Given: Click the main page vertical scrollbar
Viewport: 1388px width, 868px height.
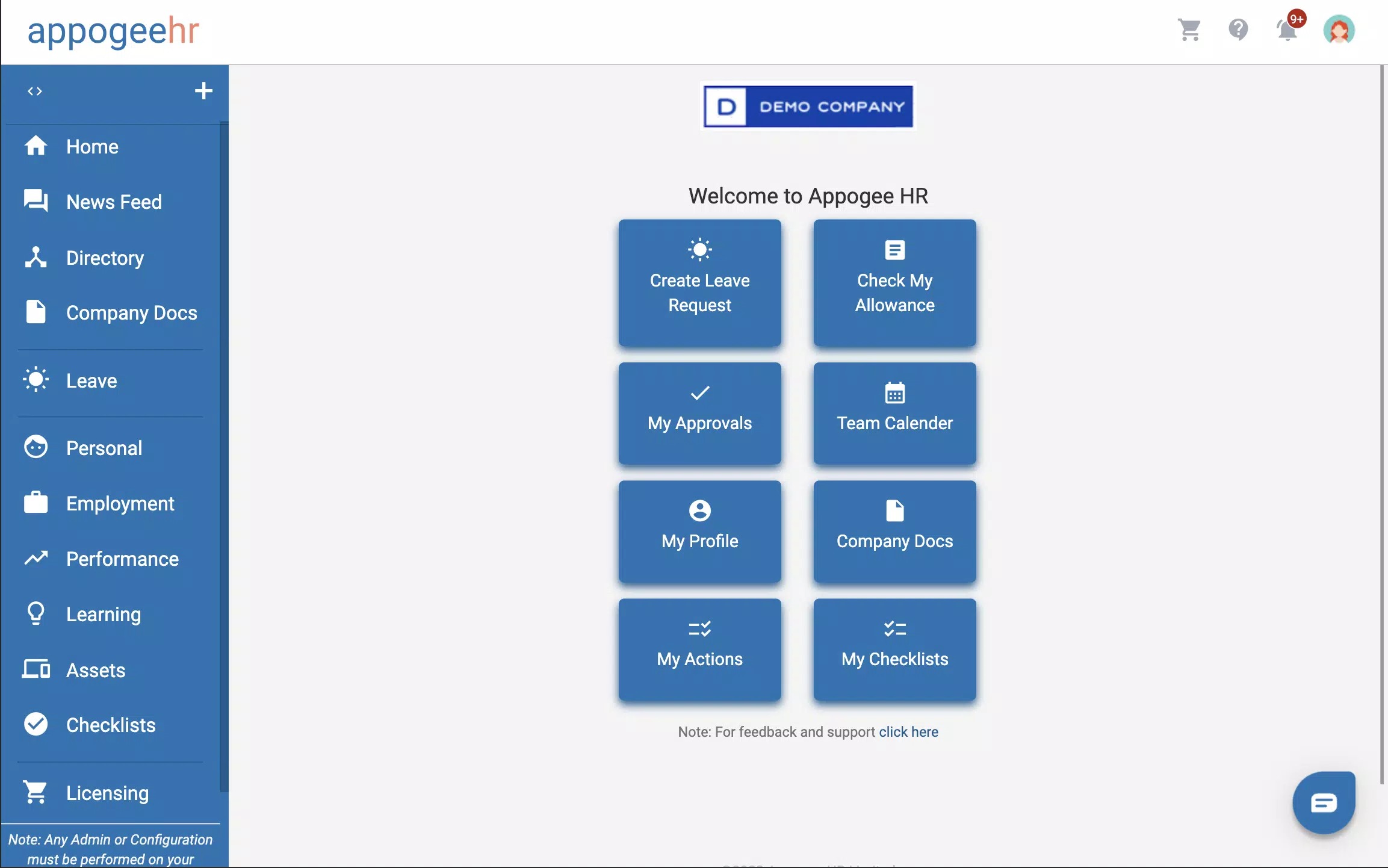Looking at the screenshot, I should click(1383, 424).
